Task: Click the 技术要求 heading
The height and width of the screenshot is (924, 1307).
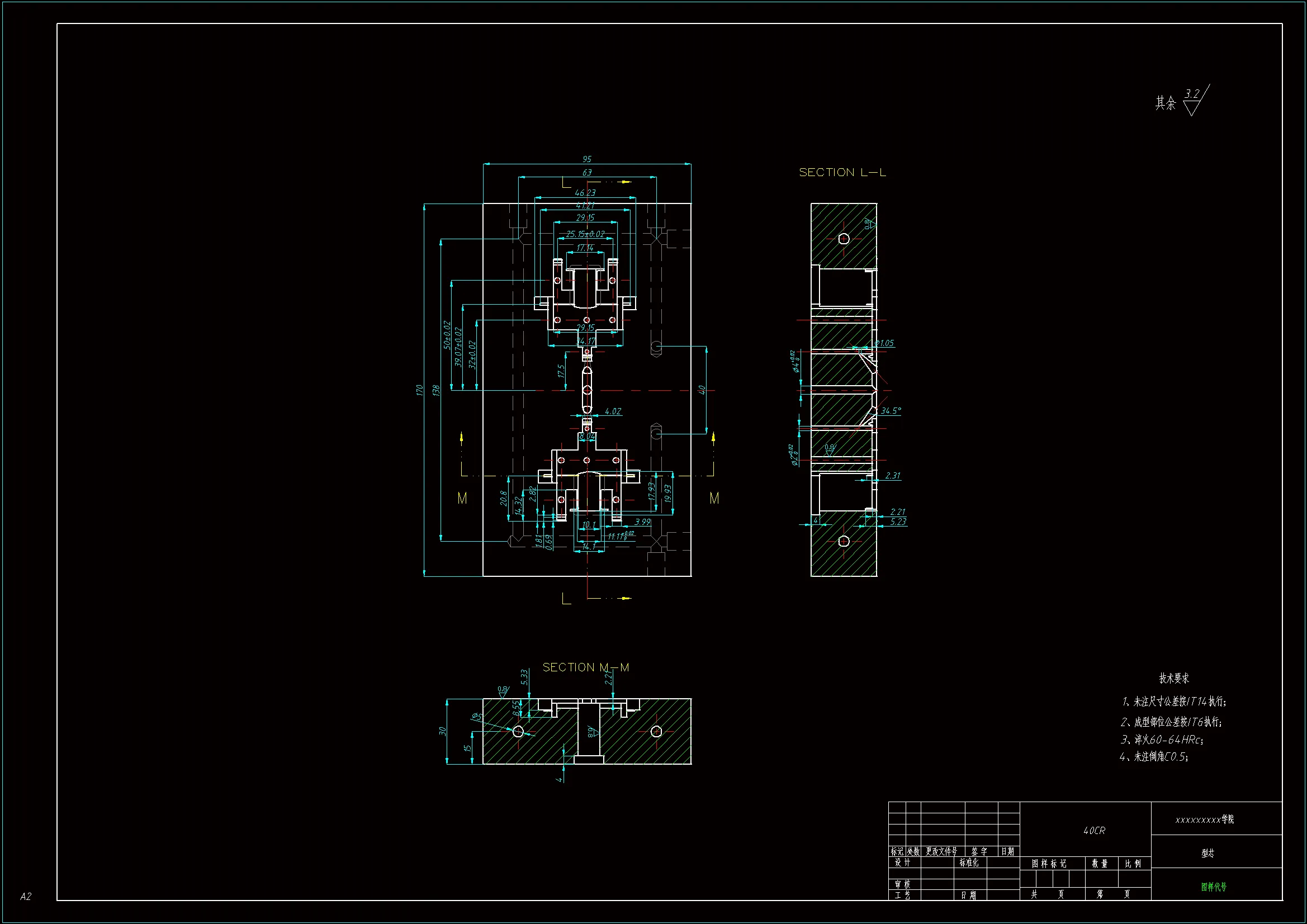Action: pos(1174,678)
